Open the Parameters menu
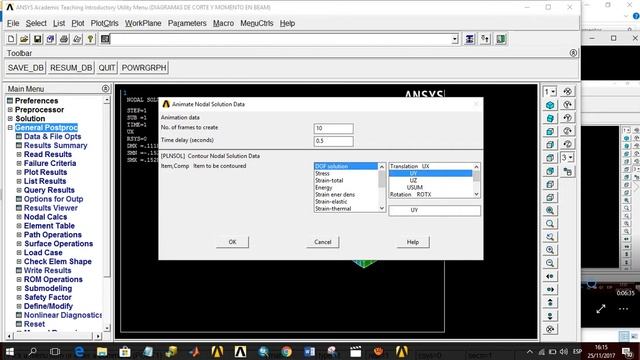The image size is (640, 360). tap(187, 23)
